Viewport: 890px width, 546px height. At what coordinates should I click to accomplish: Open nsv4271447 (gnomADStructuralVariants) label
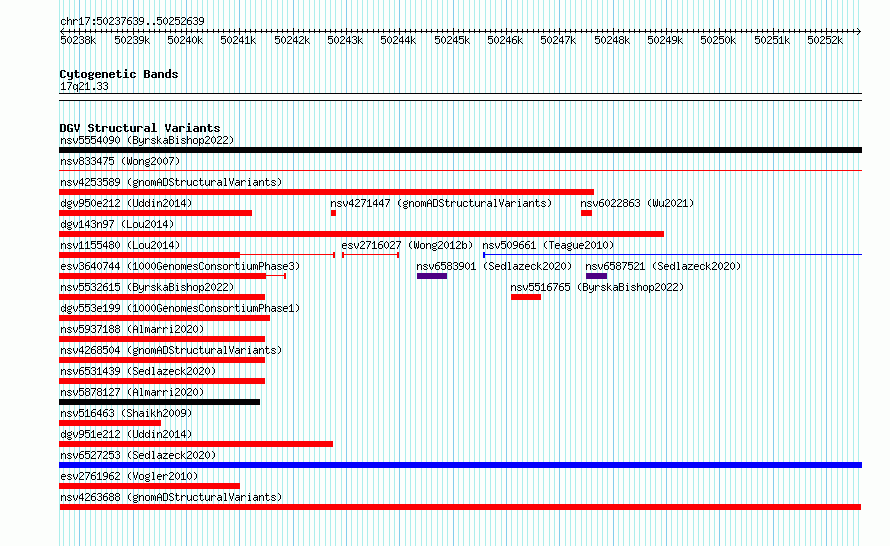coord(441,203)
